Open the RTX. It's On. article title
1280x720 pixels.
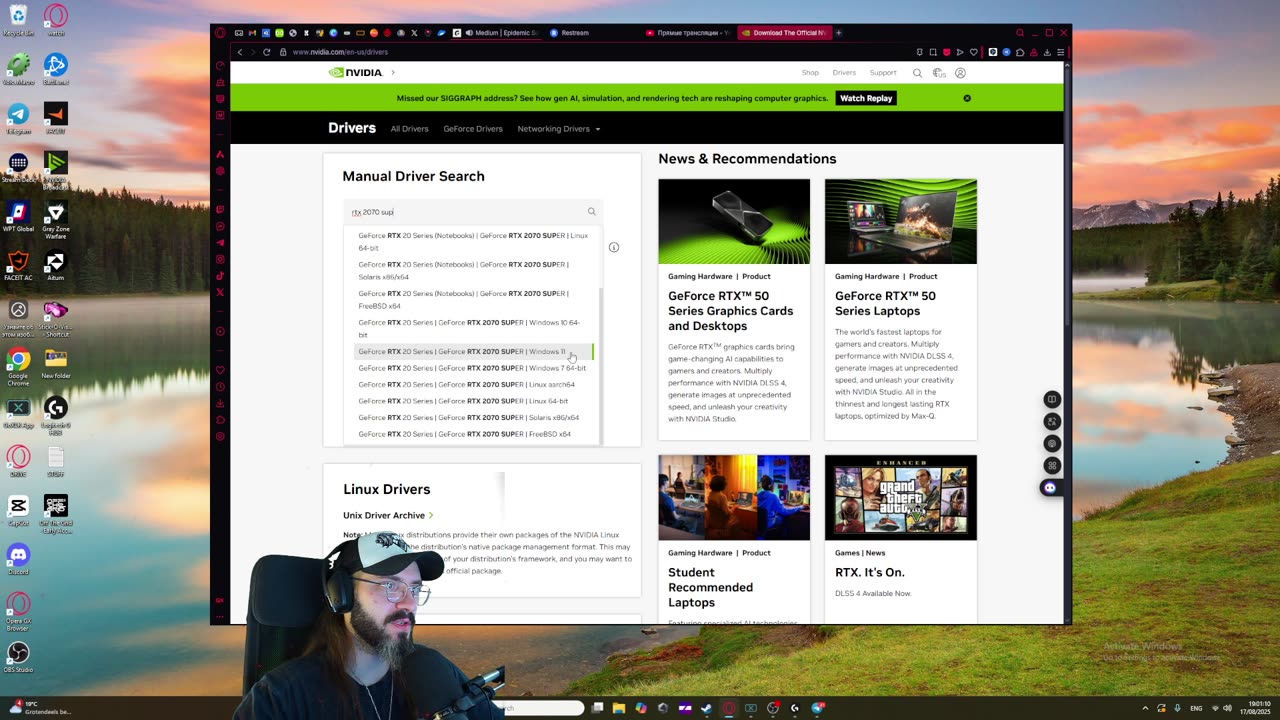coord(870,572)
